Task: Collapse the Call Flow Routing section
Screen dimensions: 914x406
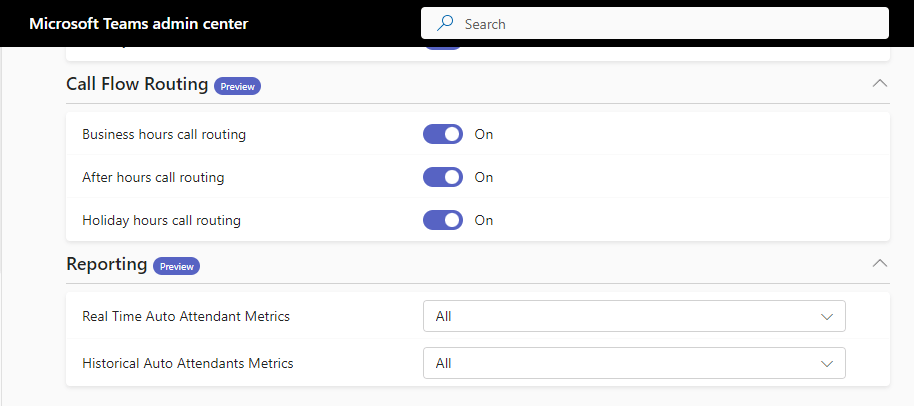Action: [880, 83]
